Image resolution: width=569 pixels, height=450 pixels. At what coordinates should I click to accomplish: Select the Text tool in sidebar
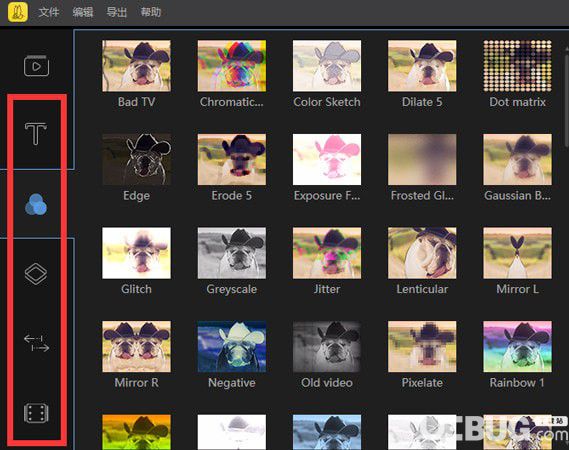[36, 134]
